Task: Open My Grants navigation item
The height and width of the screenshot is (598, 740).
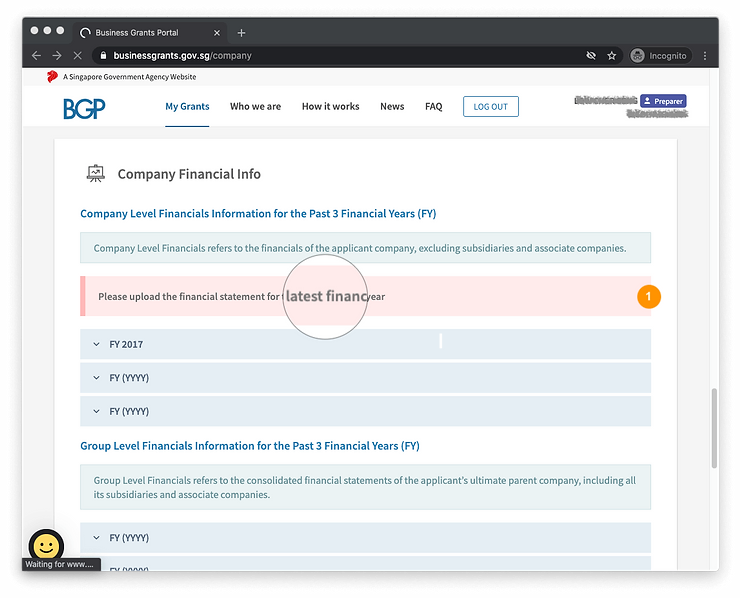Action: click(187, 107)
